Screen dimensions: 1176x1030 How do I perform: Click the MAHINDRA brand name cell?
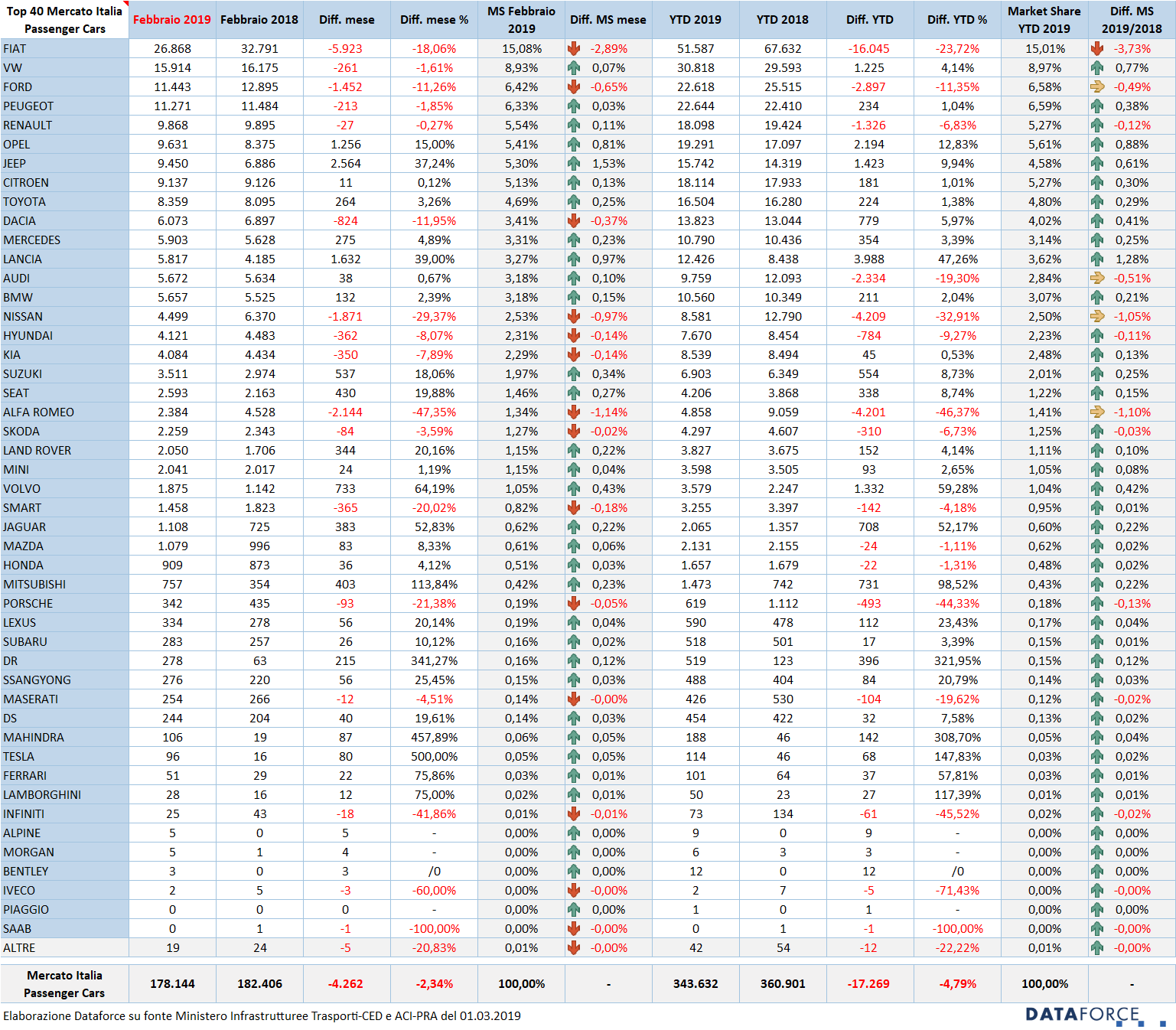[x=64, y=737]
